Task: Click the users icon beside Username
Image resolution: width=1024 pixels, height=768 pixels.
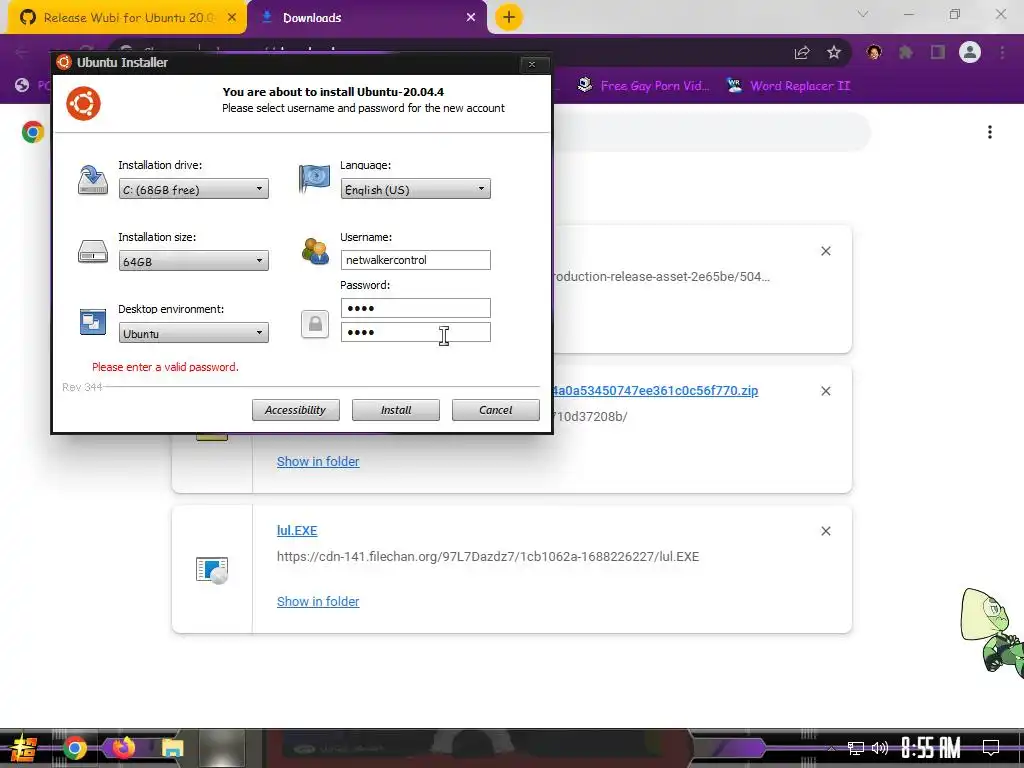Action: coord(315,251)
